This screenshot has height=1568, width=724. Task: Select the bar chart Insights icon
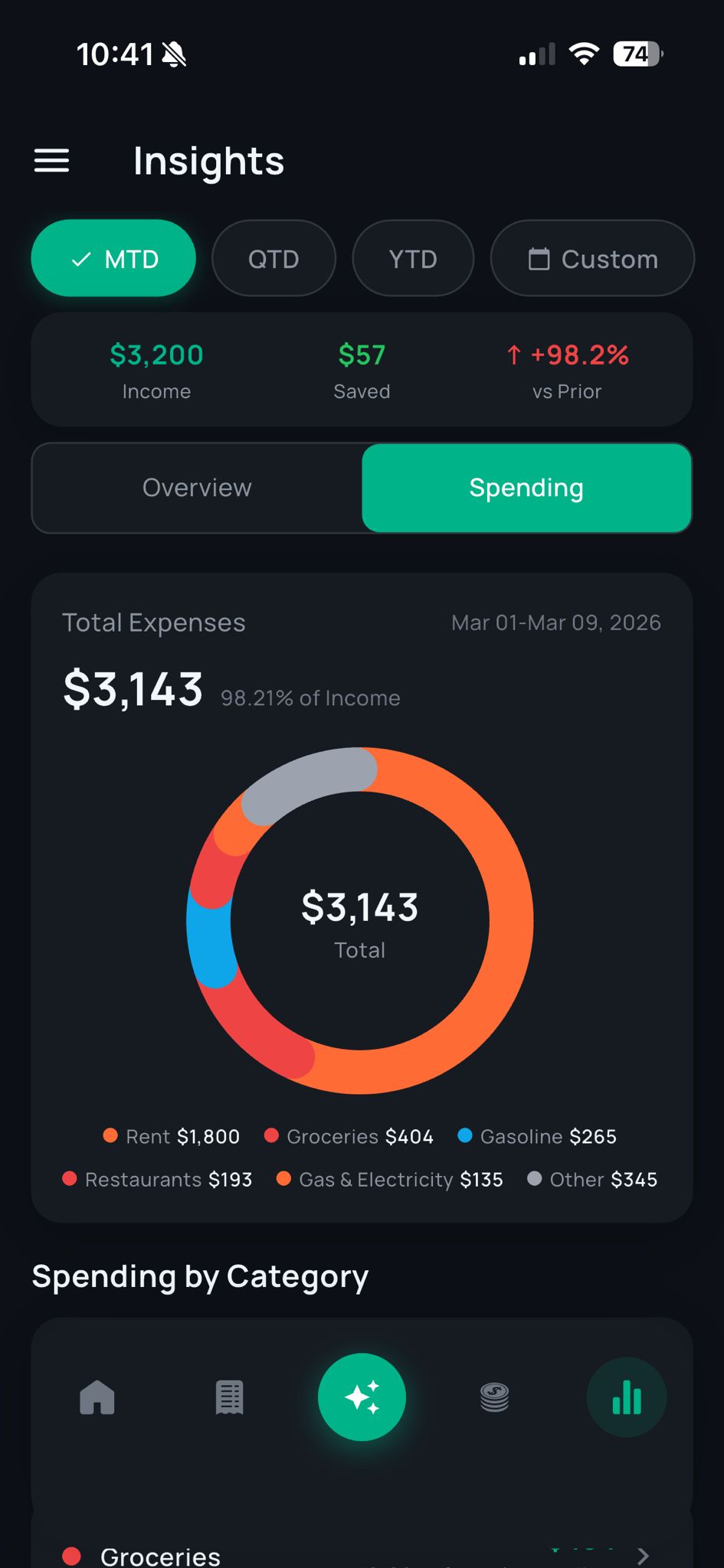627,1396
